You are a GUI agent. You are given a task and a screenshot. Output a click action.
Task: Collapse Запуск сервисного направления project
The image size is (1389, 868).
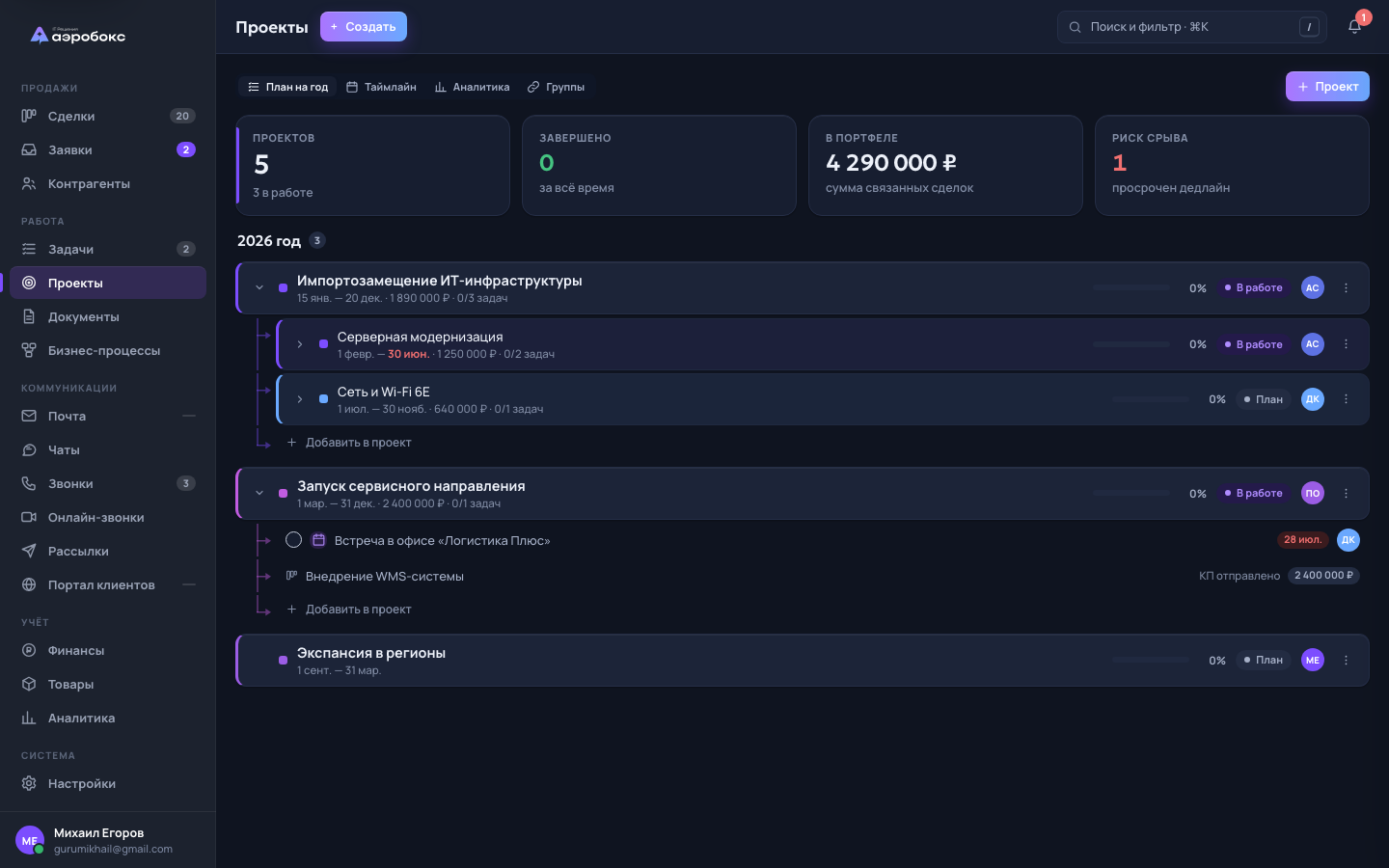pyautogui.click(x=259, y=493)
